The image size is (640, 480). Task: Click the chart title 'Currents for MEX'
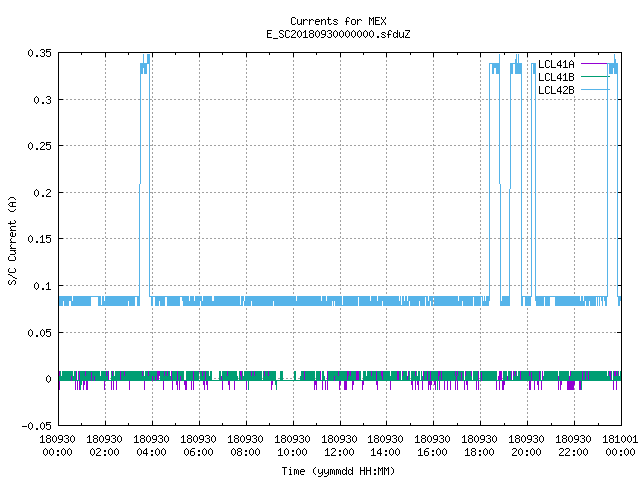tap(338, 21)
